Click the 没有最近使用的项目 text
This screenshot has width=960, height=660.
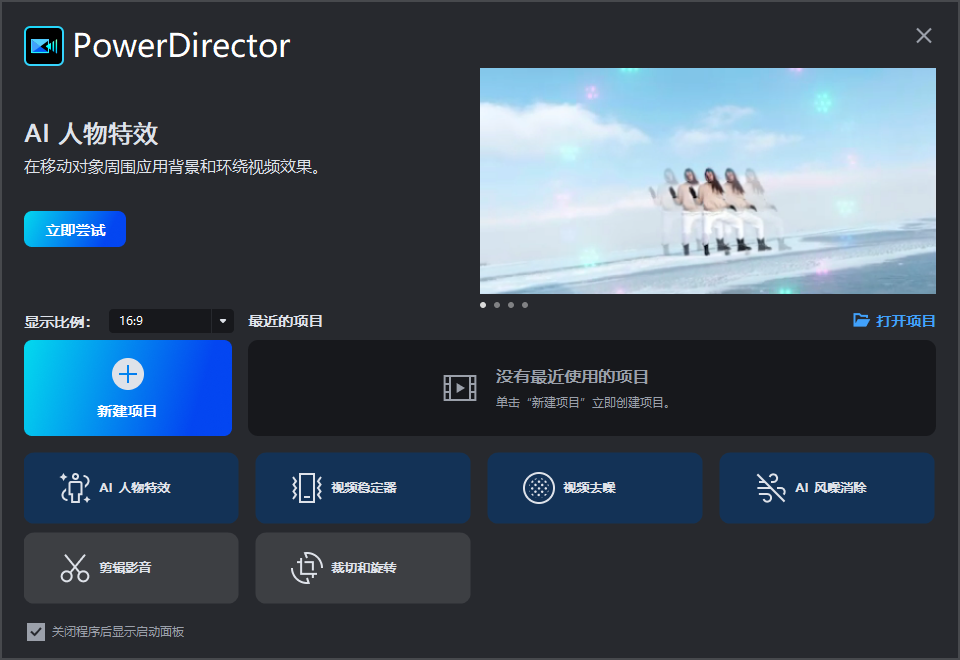(572, 377)
